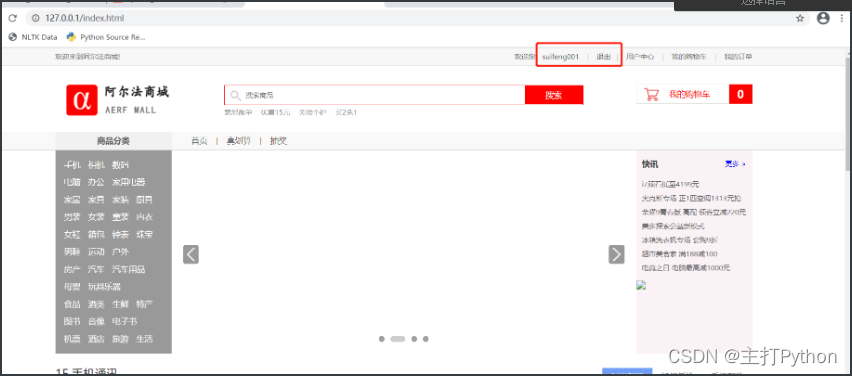Open the 抽奖 nav tab
The height and width of the screenshot is (376, 852).
coord(278,141)
